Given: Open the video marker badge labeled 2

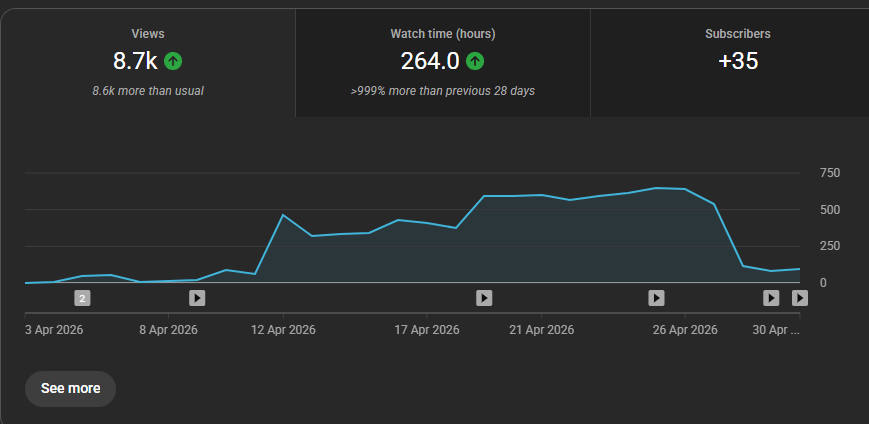Looking at the screenshot, I should pos(83,299).
